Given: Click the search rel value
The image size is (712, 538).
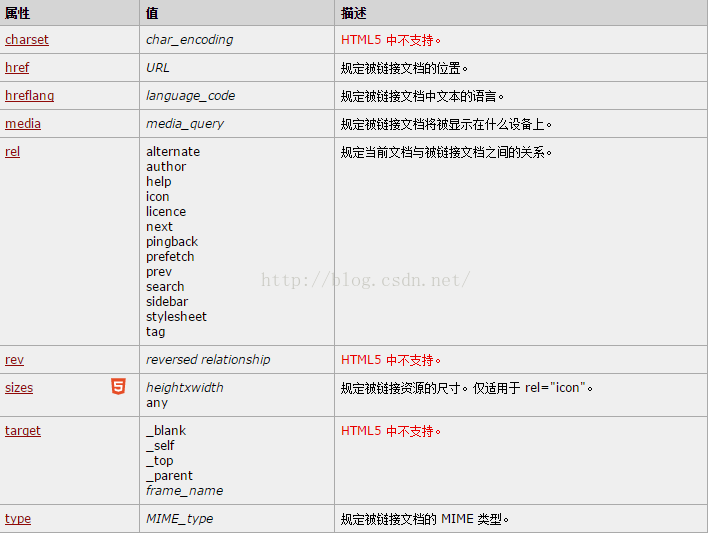Looking at the screenshot, I should [x=165, y=286].
